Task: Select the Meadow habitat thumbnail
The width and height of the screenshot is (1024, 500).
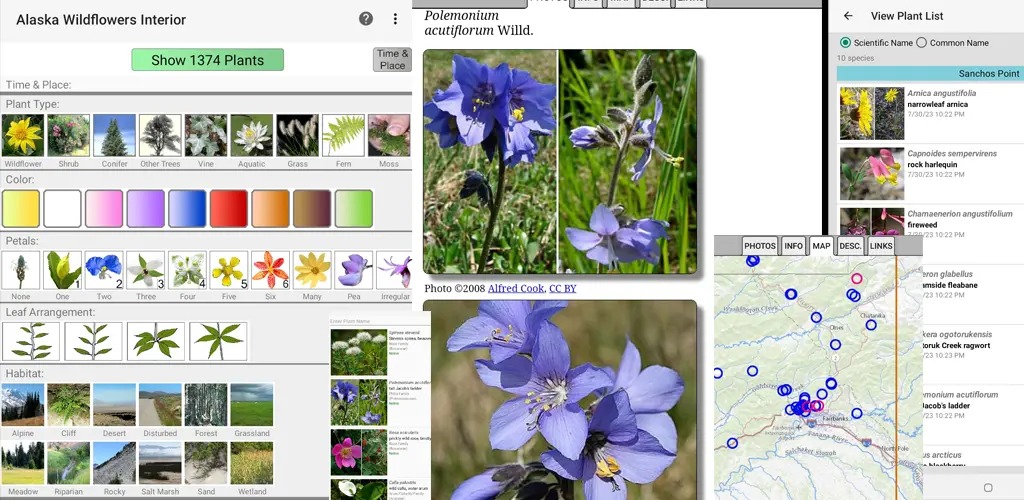Action: (x=23, y=463)
